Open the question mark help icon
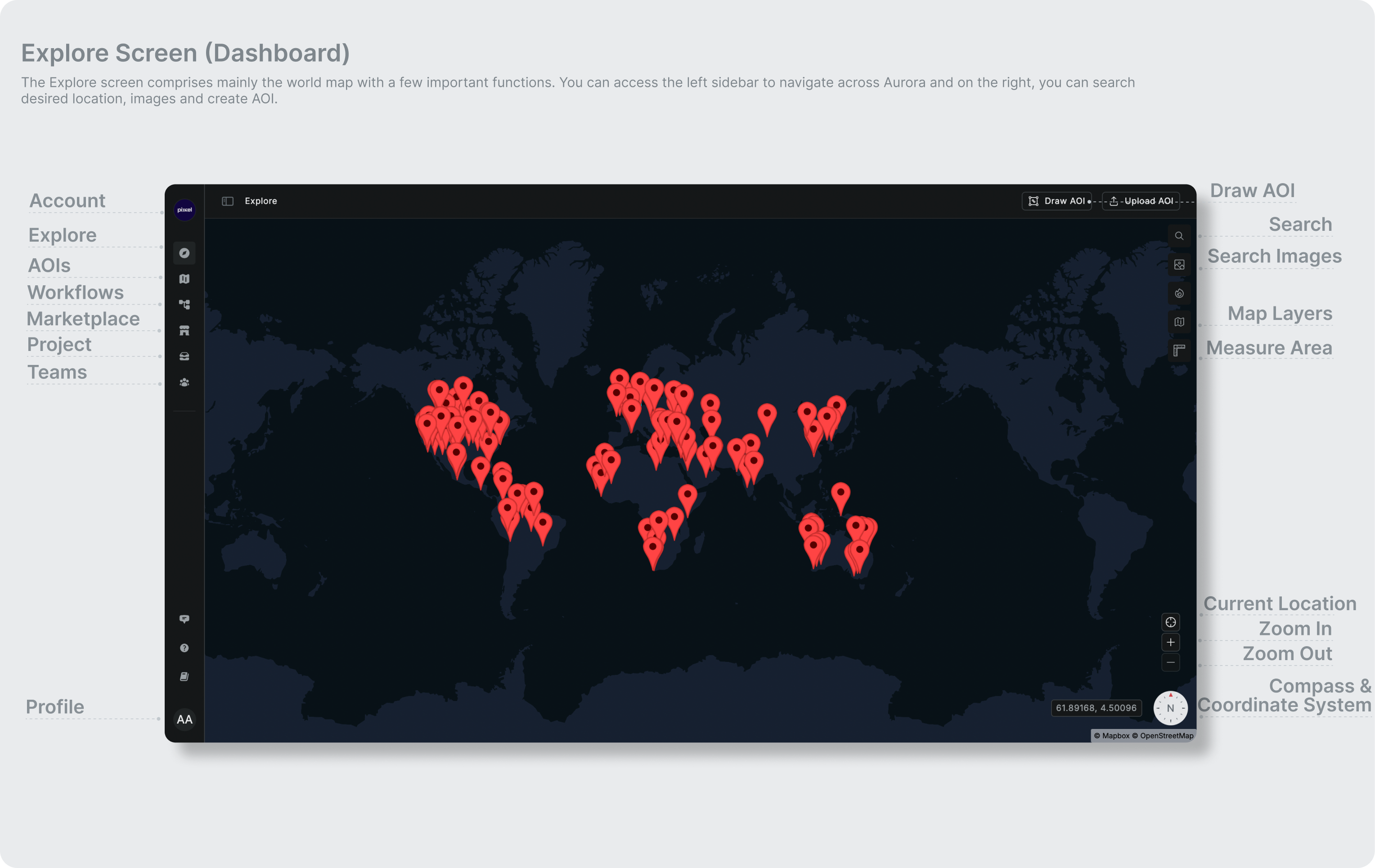The image size is (1375, 868). 184,648
